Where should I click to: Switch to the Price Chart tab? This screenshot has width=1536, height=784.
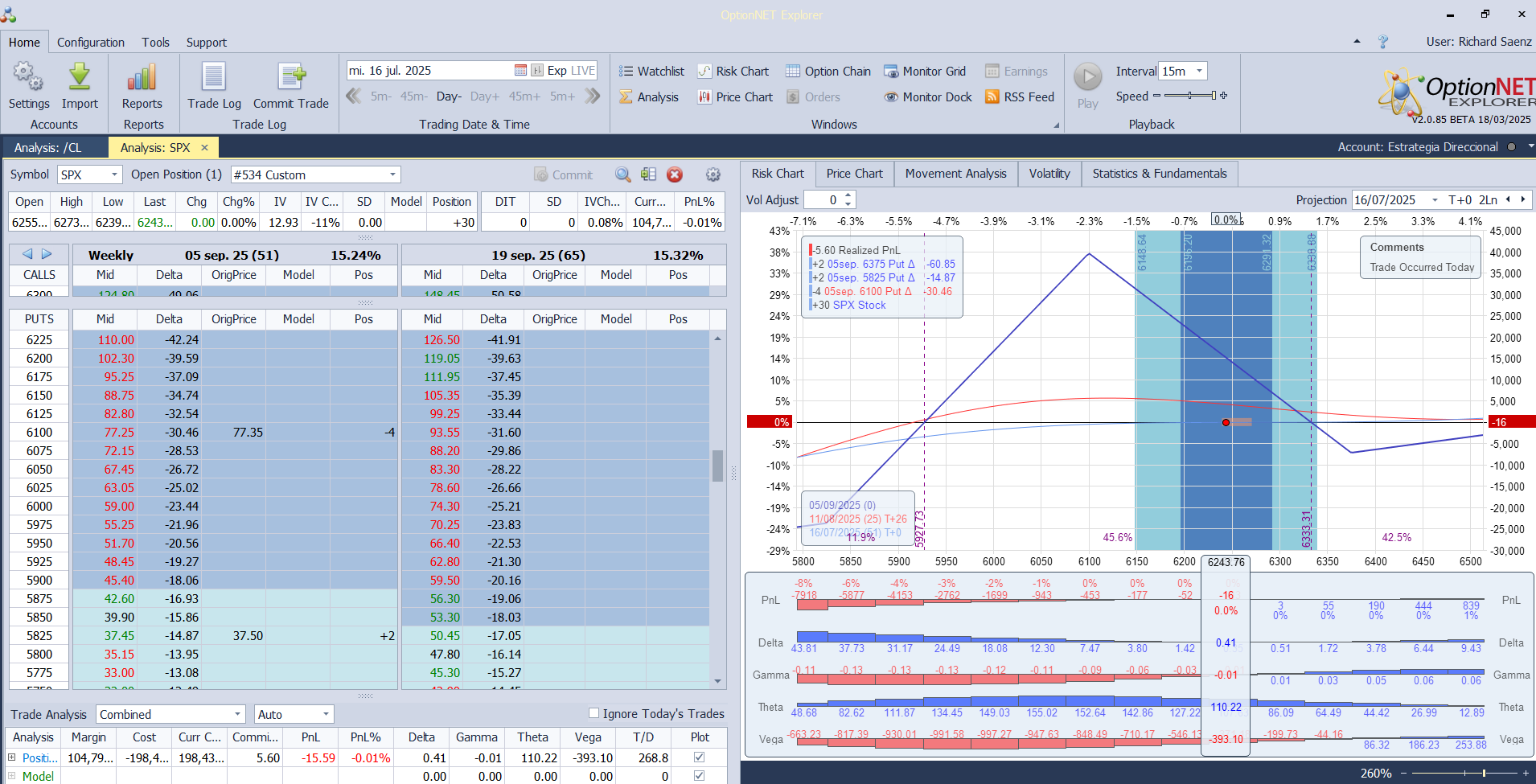point(854,174)
